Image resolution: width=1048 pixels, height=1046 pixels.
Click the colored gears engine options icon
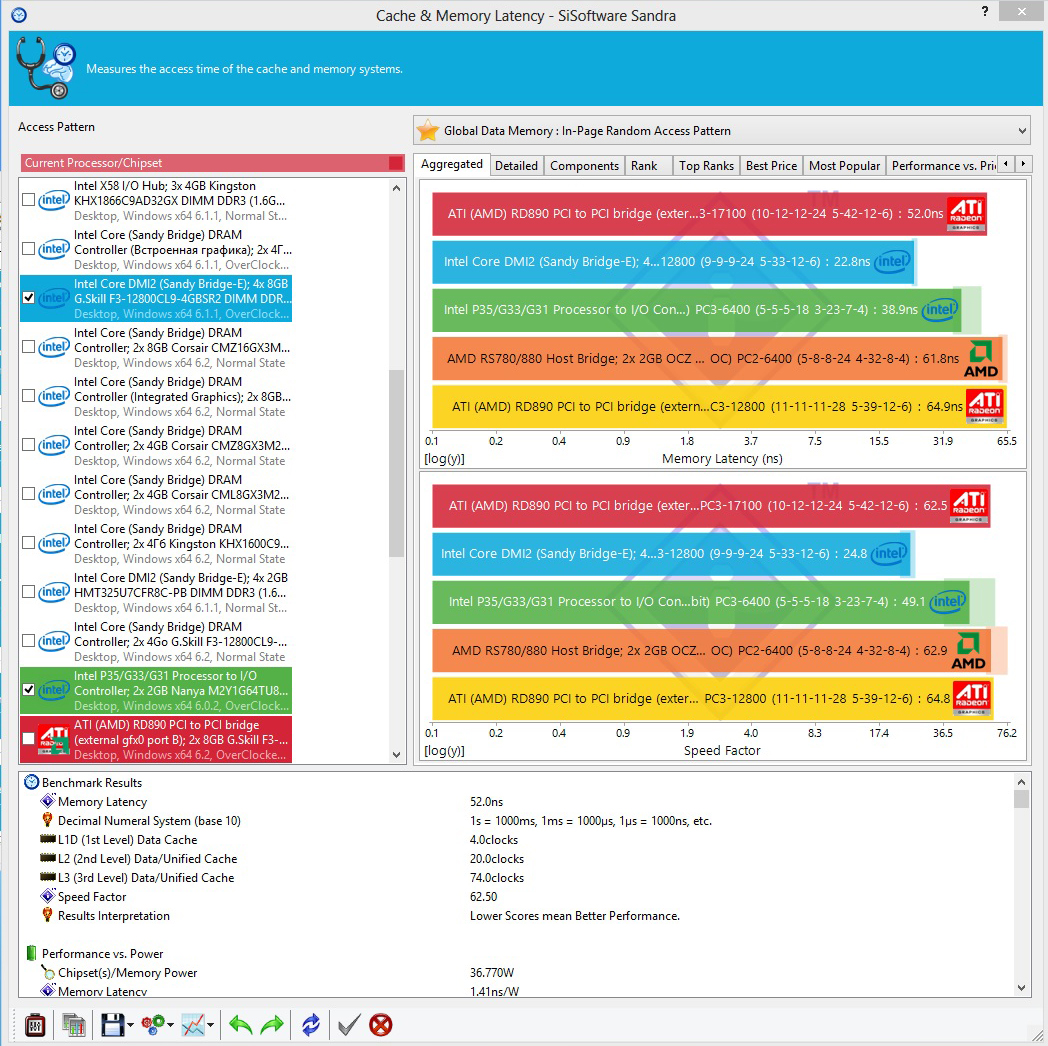[154, 1025]
